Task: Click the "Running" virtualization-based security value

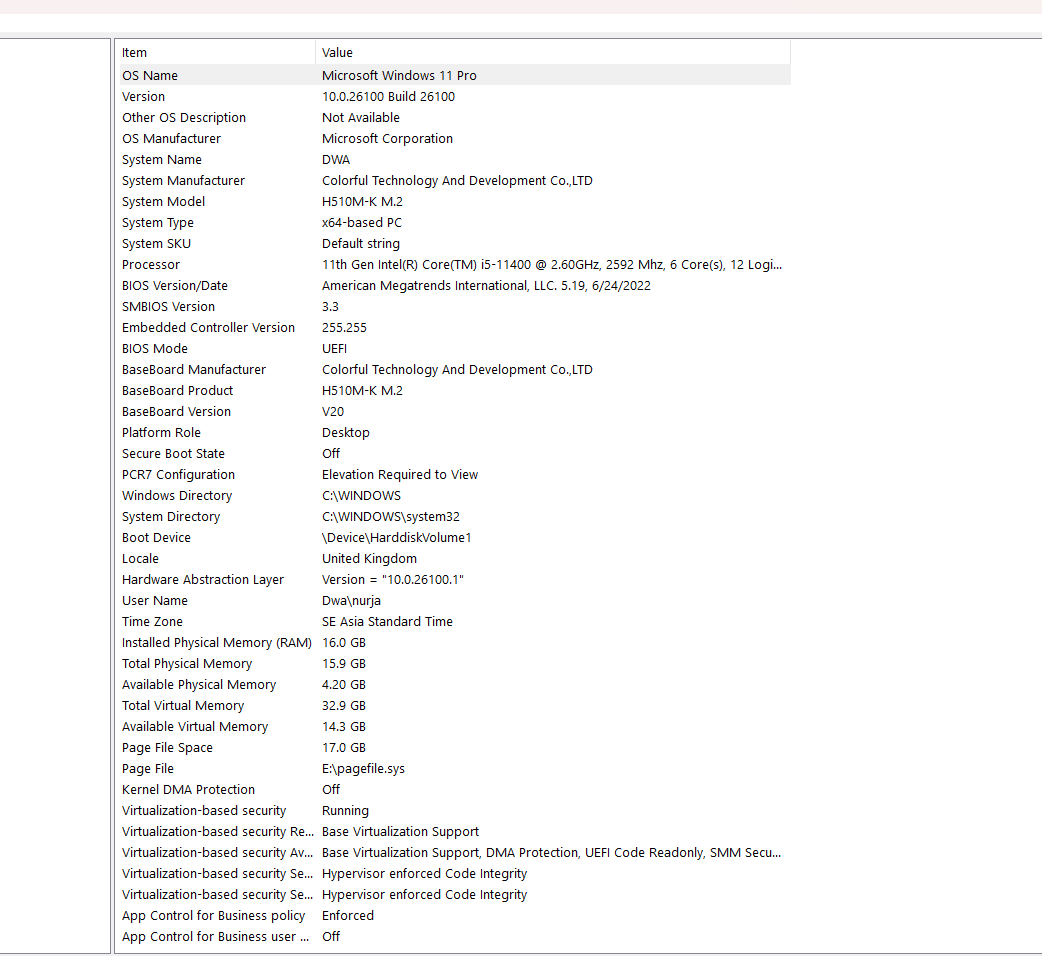Action: coord(346,811)
